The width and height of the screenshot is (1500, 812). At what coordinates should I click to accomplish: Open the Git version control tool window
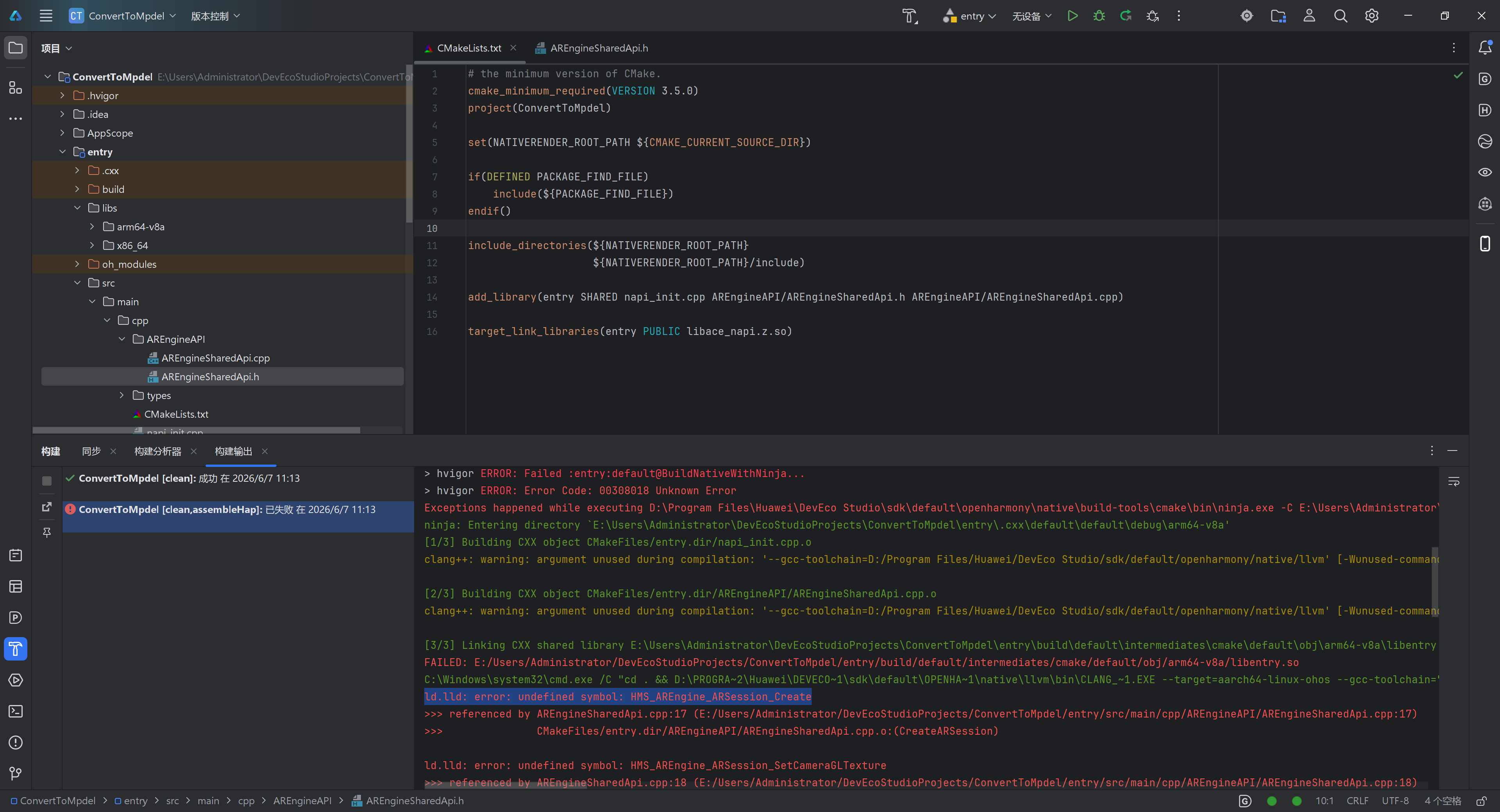(16, 774)
